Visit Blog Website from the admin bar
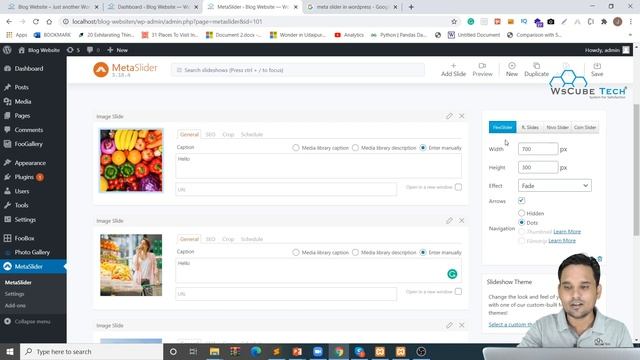Viewport: 640px width, 360px height. point(39,50)
